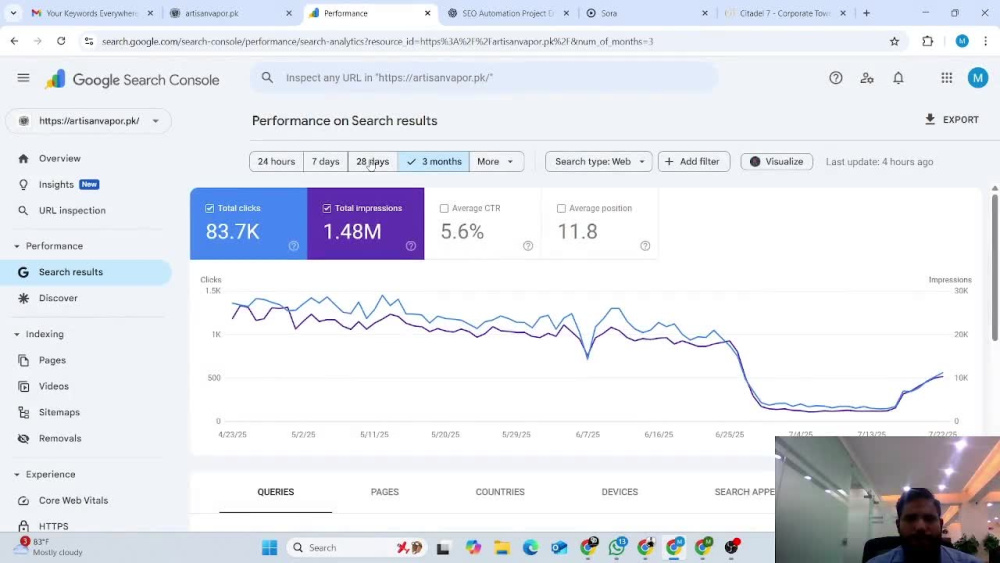Open the Help question mark icon
Screen dimensions: 1000x563
coord(835,78)
